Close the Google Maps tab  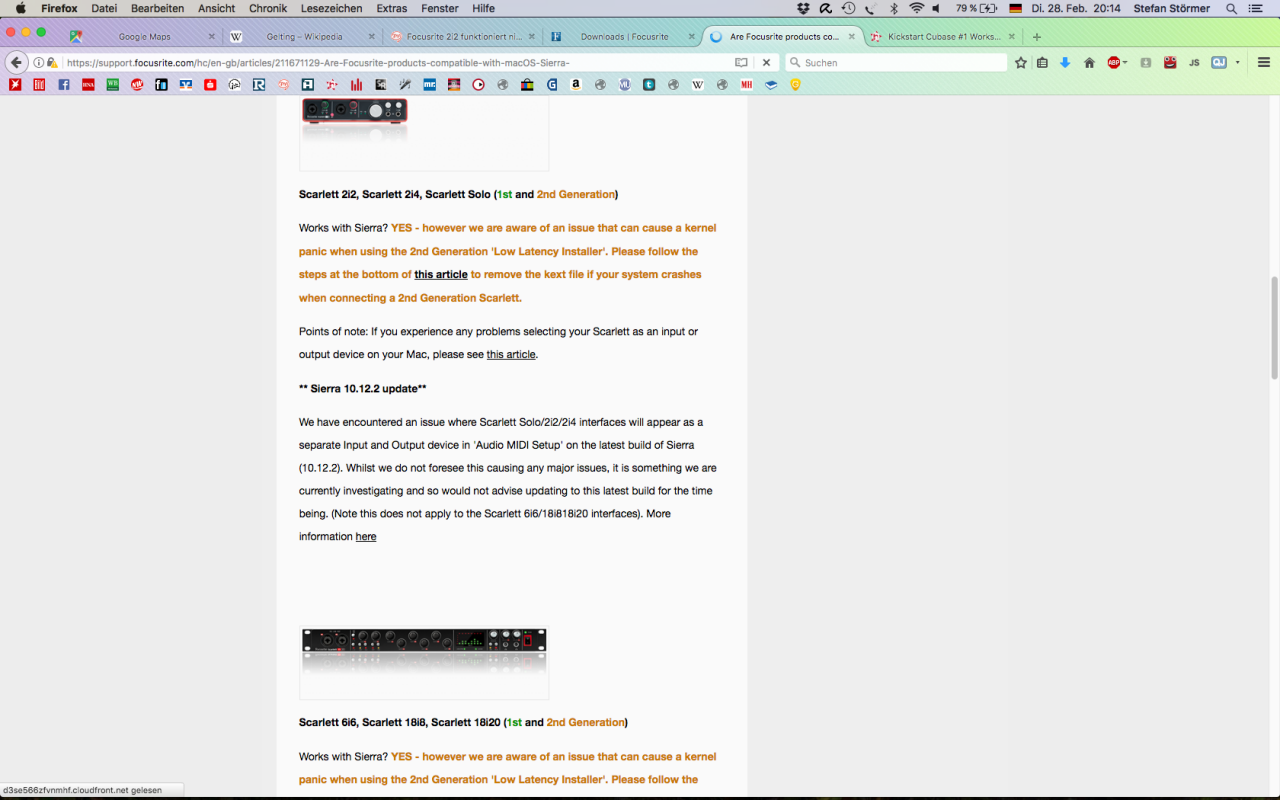tap(211, 36)
